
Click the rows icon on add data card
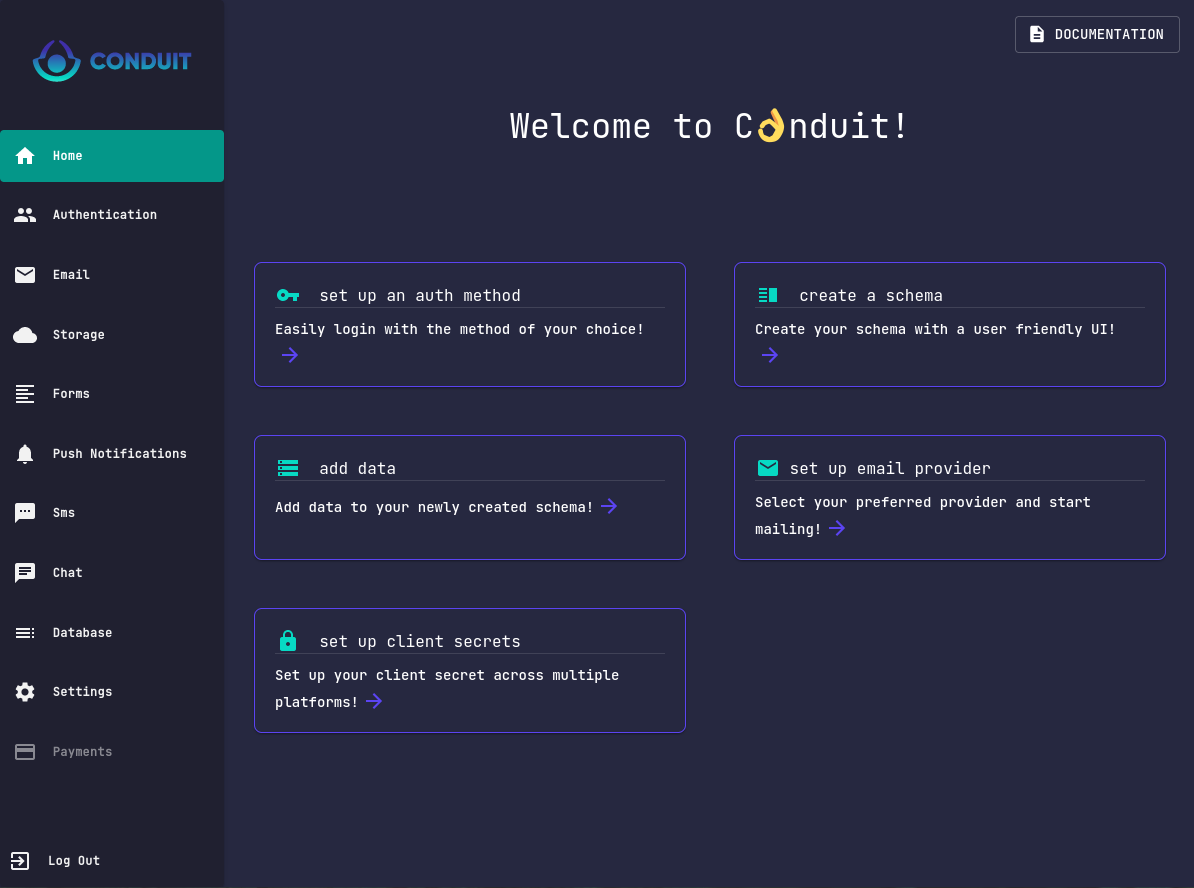(x=288, y=468)
